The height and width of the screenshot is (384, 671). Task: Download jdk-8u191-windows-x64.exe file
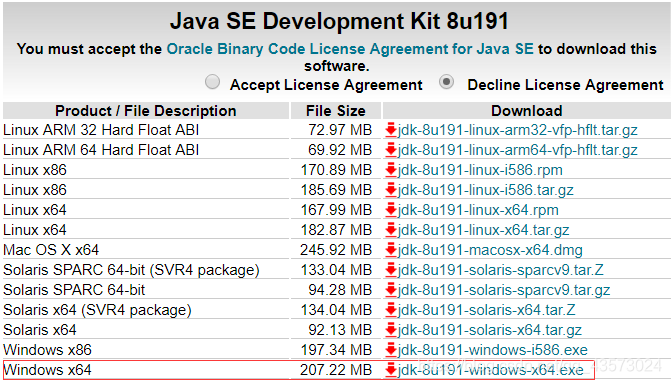click(x=490, y=370)
